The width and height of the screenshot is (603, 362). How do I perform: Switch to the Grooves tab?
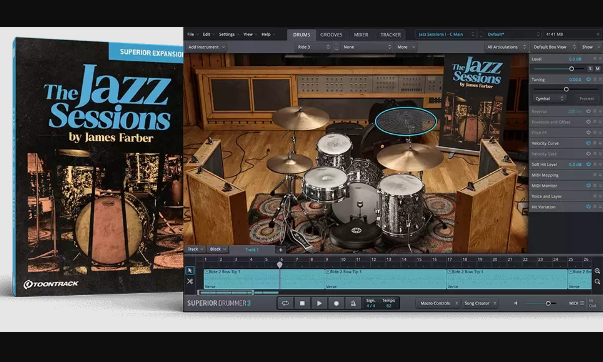click(331, 35)
